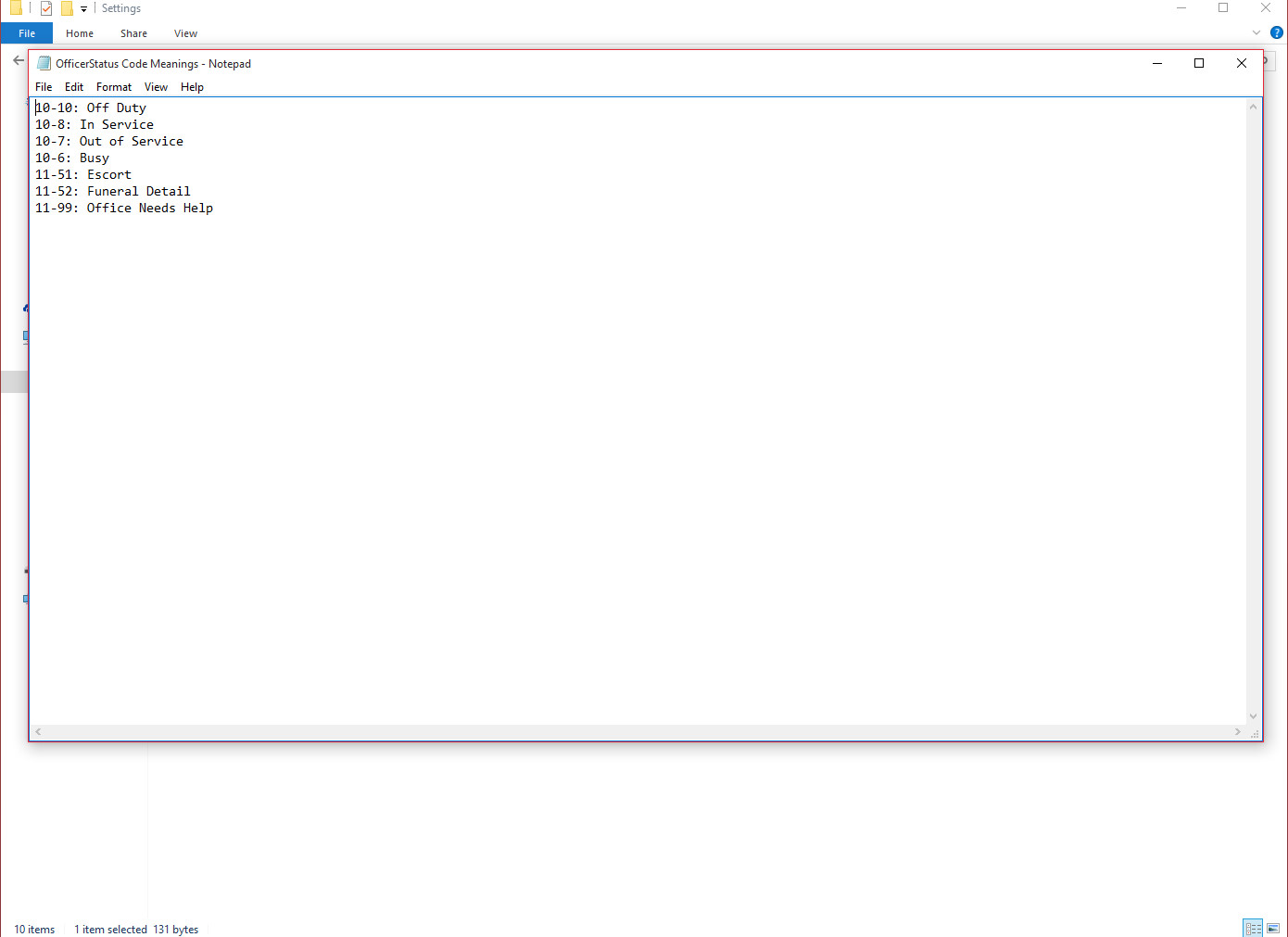Select the Home tab in File Explorer
Viewport: 1288px width, 937px height.
coord(80,33)
